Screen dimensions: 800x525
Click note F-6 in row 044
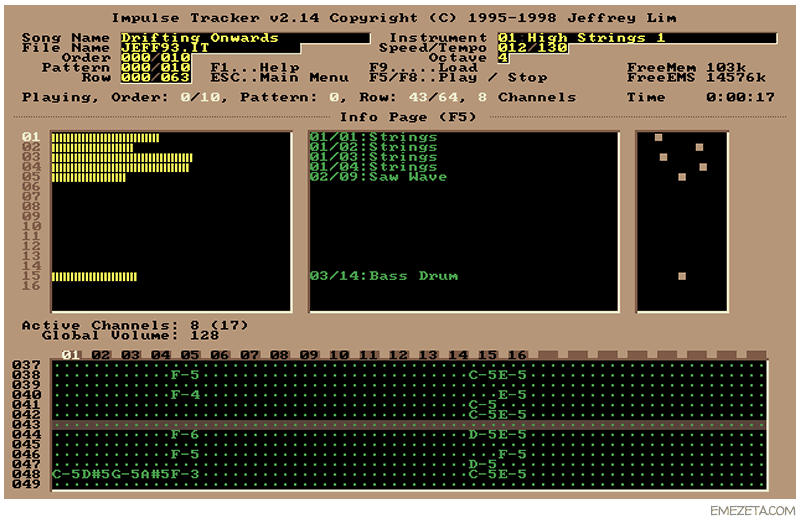185,435
